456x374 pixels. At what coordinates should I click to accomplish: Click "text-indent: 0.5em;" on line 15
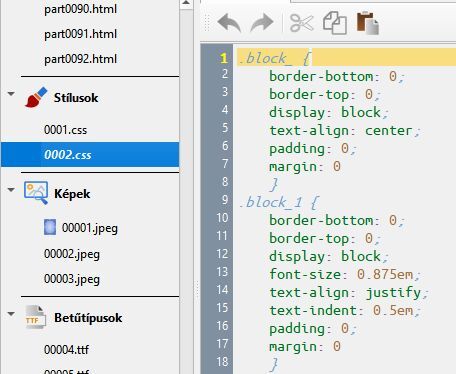tap(345, 311)
